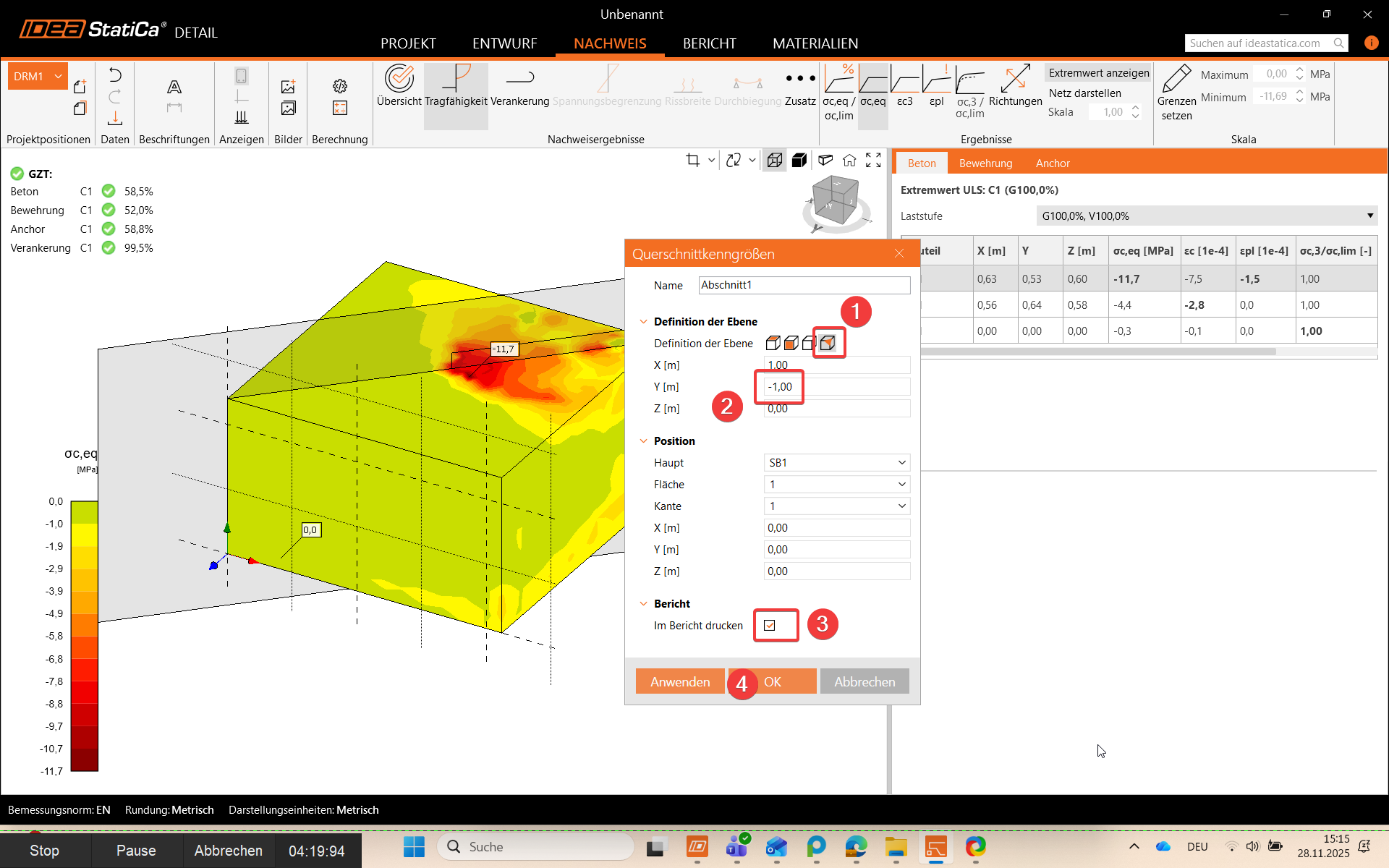1389x868 pixels.
Task: Click the Anwenden button
Action: tap(679, 681)
